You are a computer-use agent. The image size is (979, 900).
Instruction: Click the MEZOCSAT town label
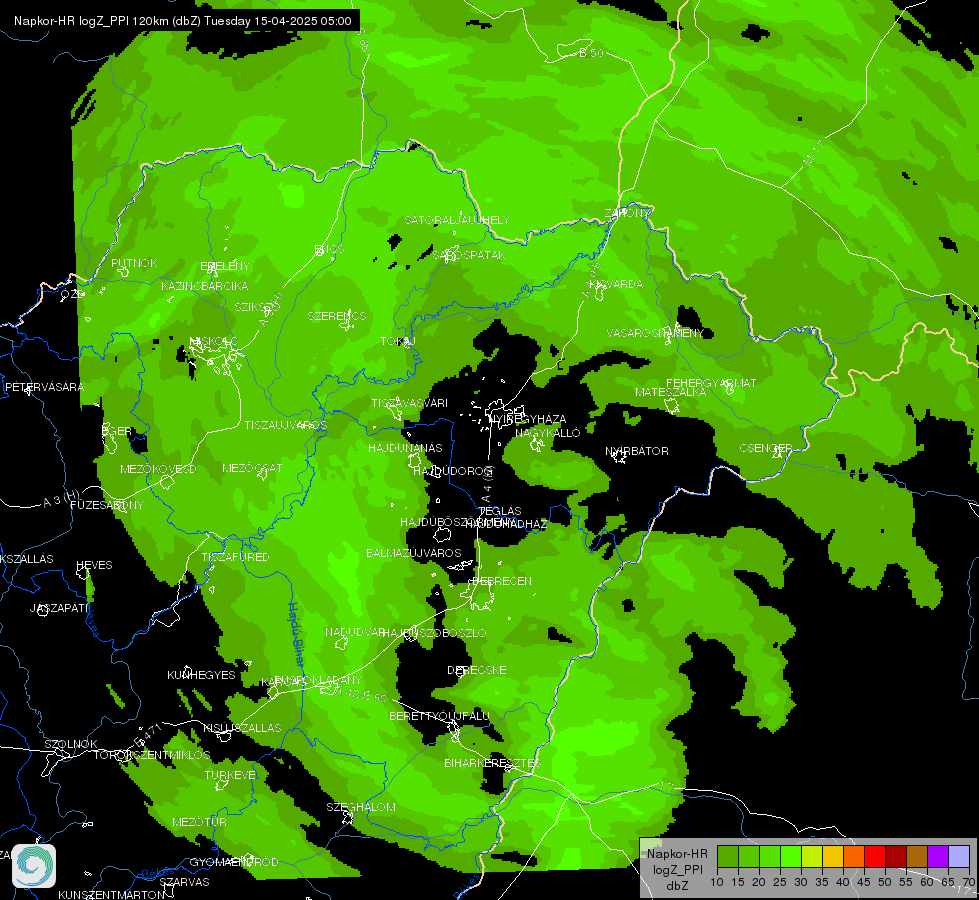(252, 468)
